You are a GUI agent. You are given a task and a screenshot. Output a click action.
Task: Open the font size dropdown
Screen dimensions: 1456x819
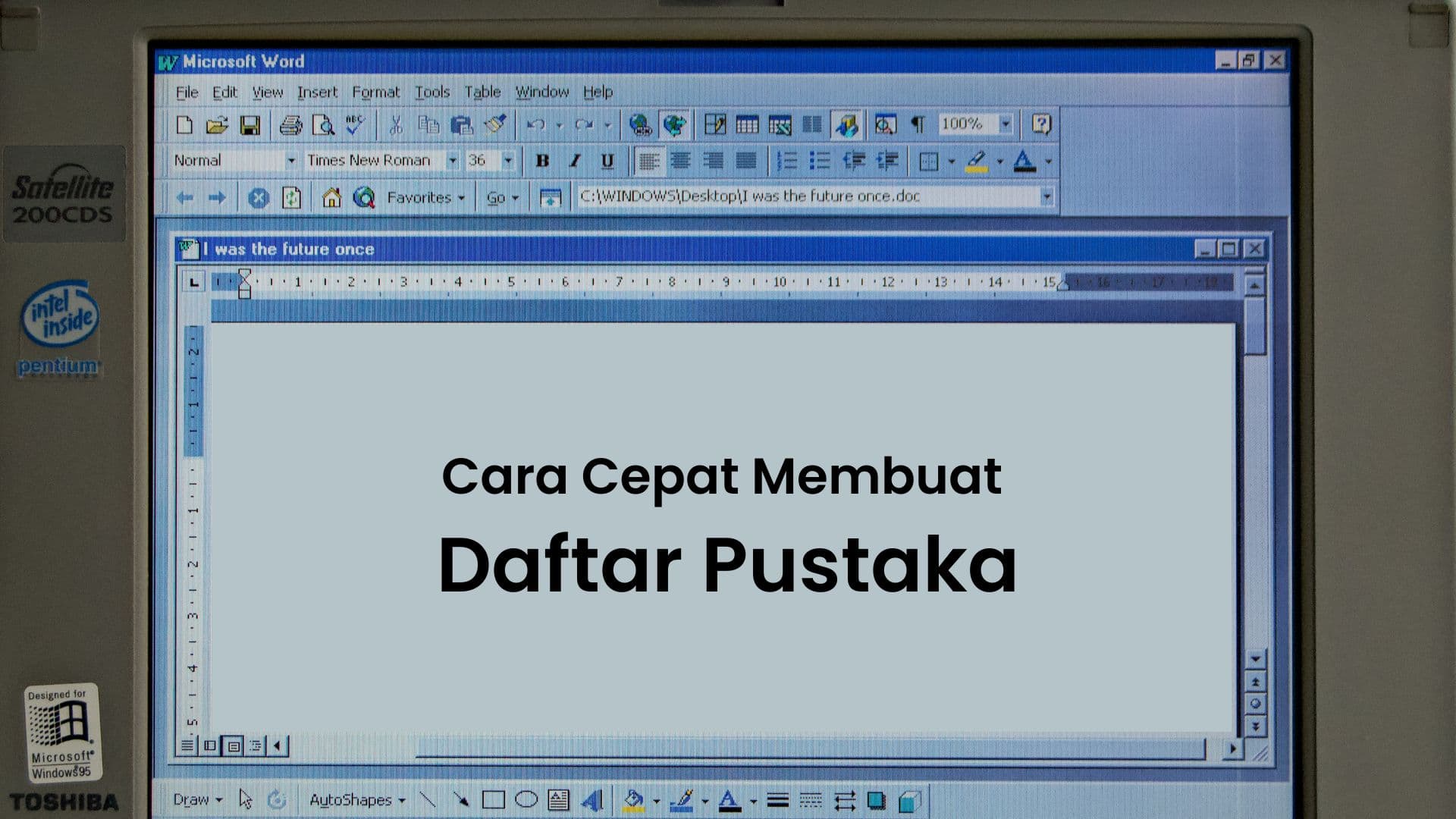[510, 160]
